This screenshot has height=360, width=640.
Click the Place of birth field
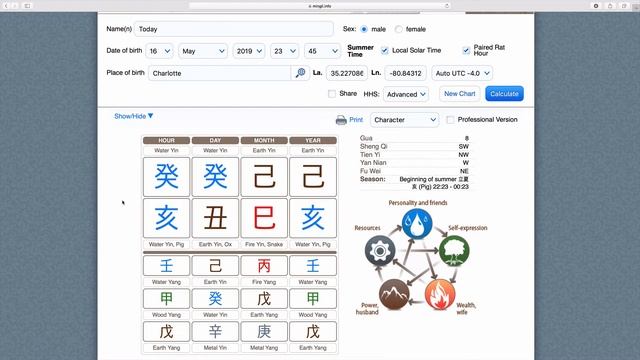point(219,73)
